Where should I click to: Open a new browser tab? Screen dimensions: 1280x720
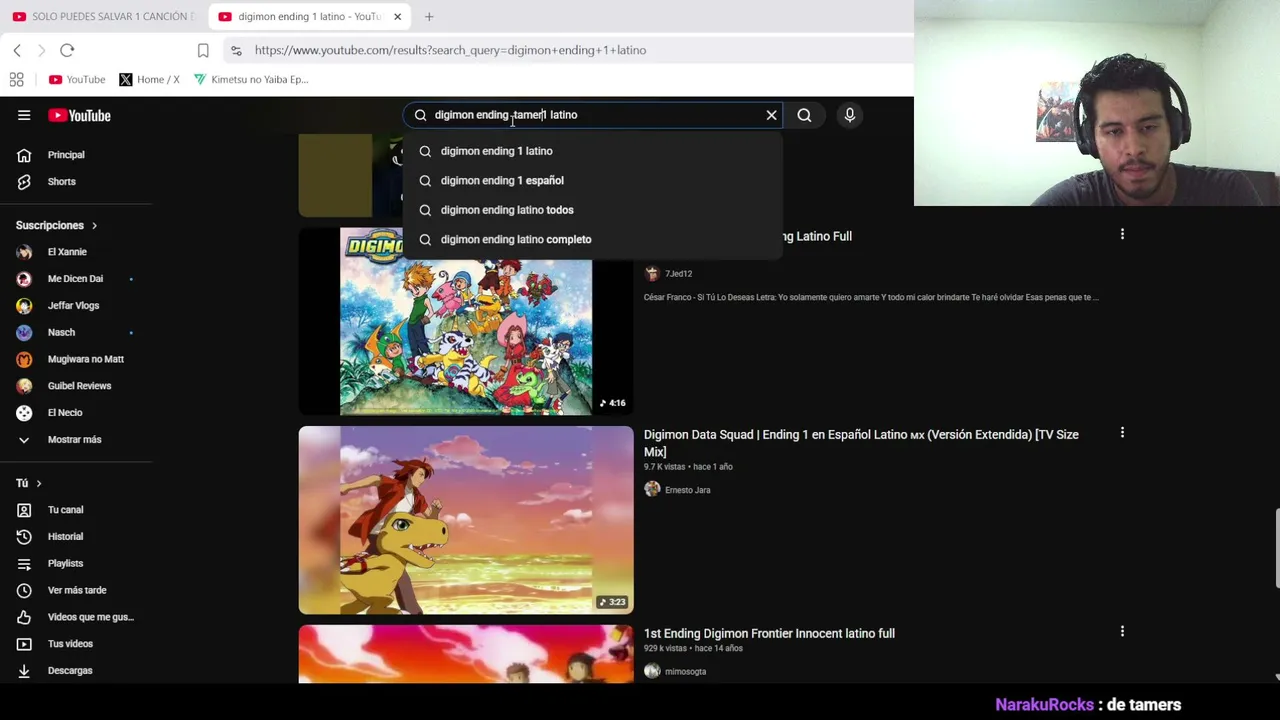(x=429, y=17)
